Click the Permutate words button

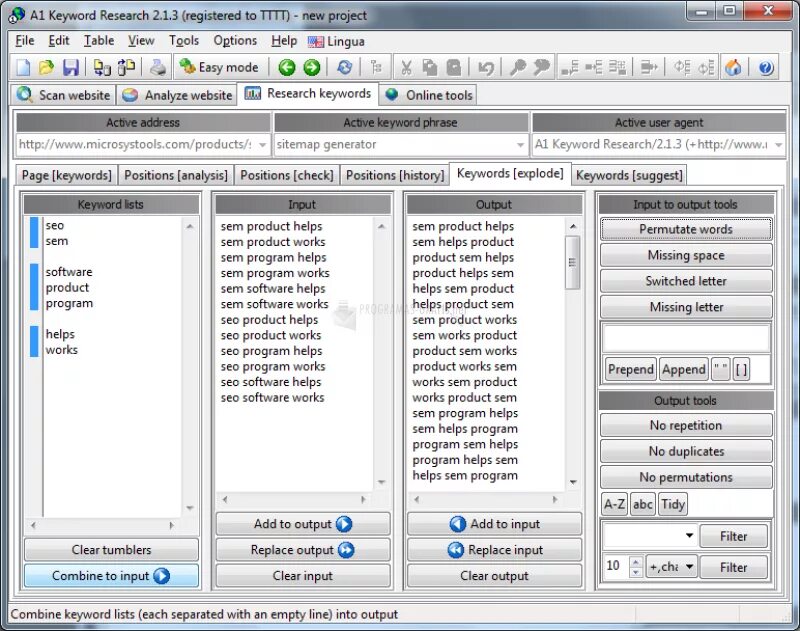(686, 229)
